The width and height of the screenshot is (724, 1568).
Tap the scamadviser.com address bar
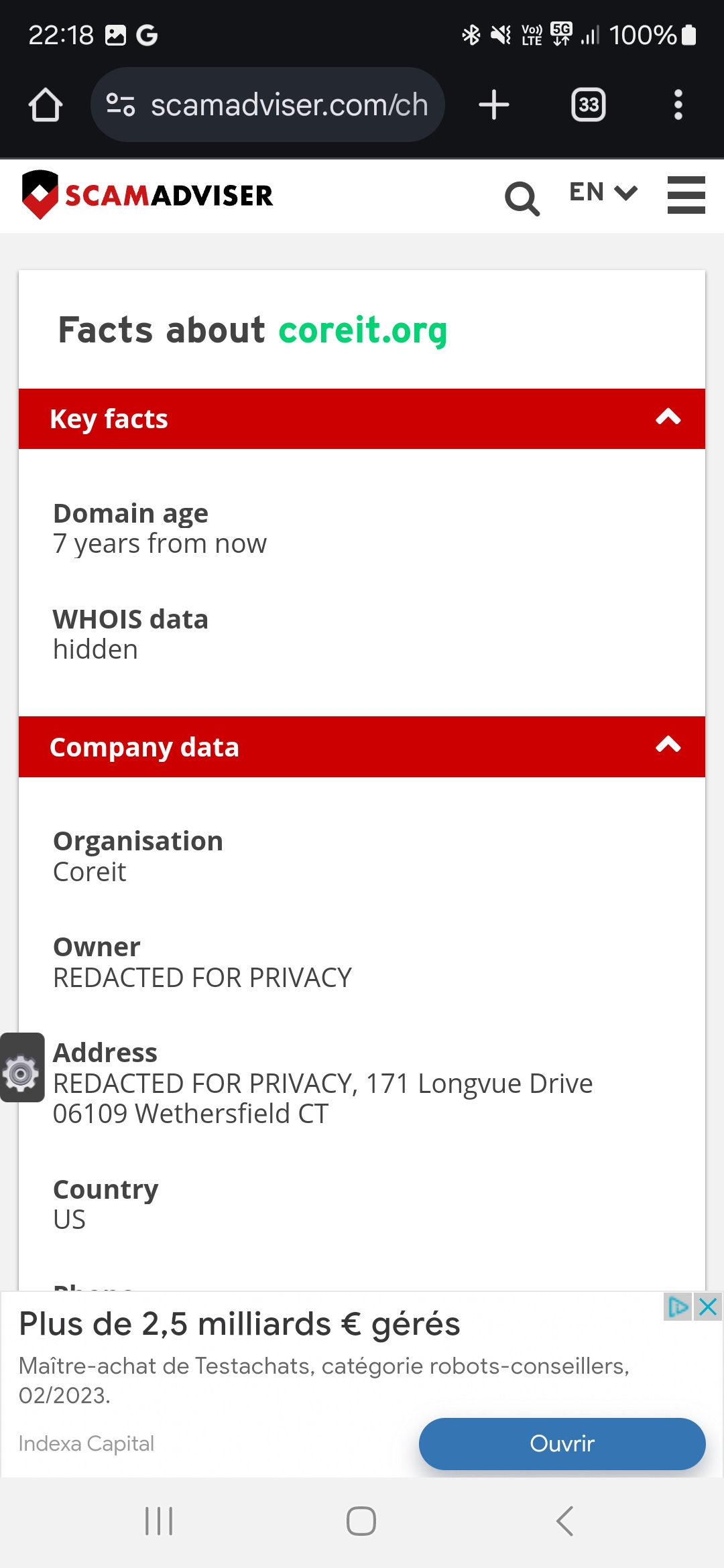[268, 105]
